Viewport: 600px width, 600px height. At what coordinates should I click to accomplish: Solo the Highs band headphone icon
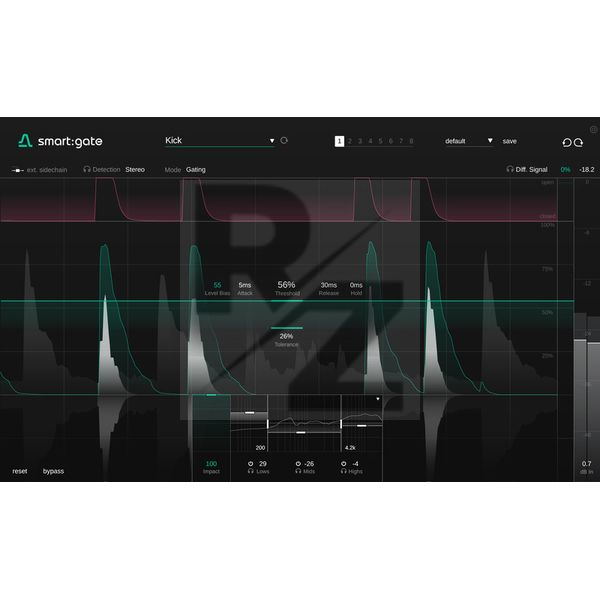344,471
